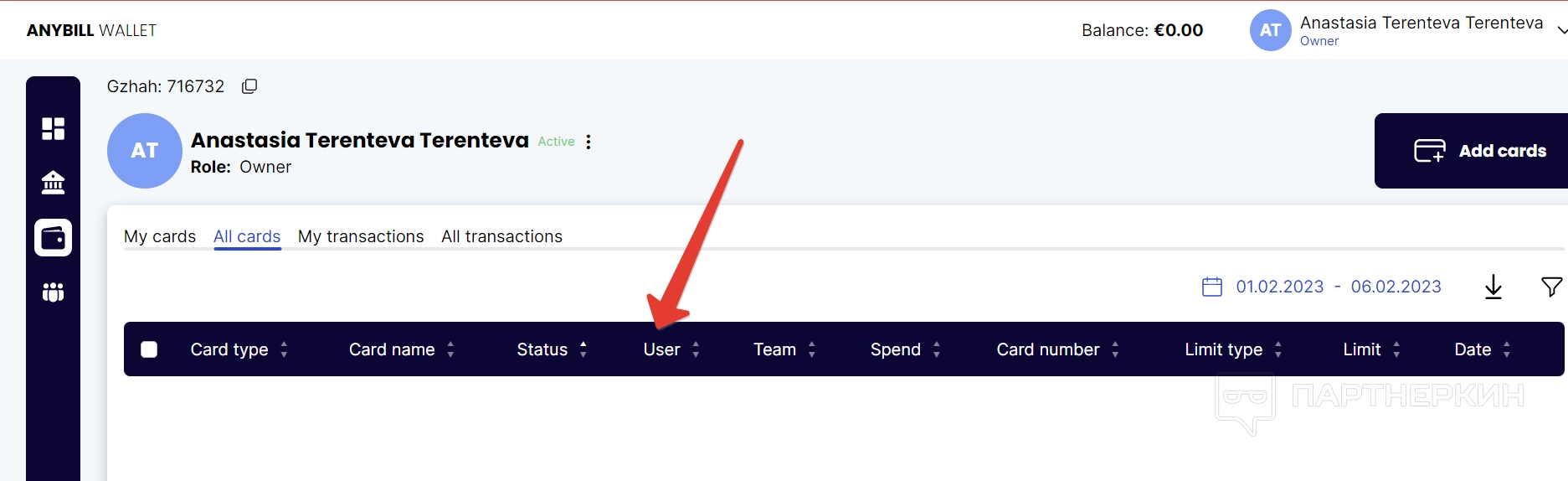
Task: Open the wallet sidebar icon
Action: (53, 238)
